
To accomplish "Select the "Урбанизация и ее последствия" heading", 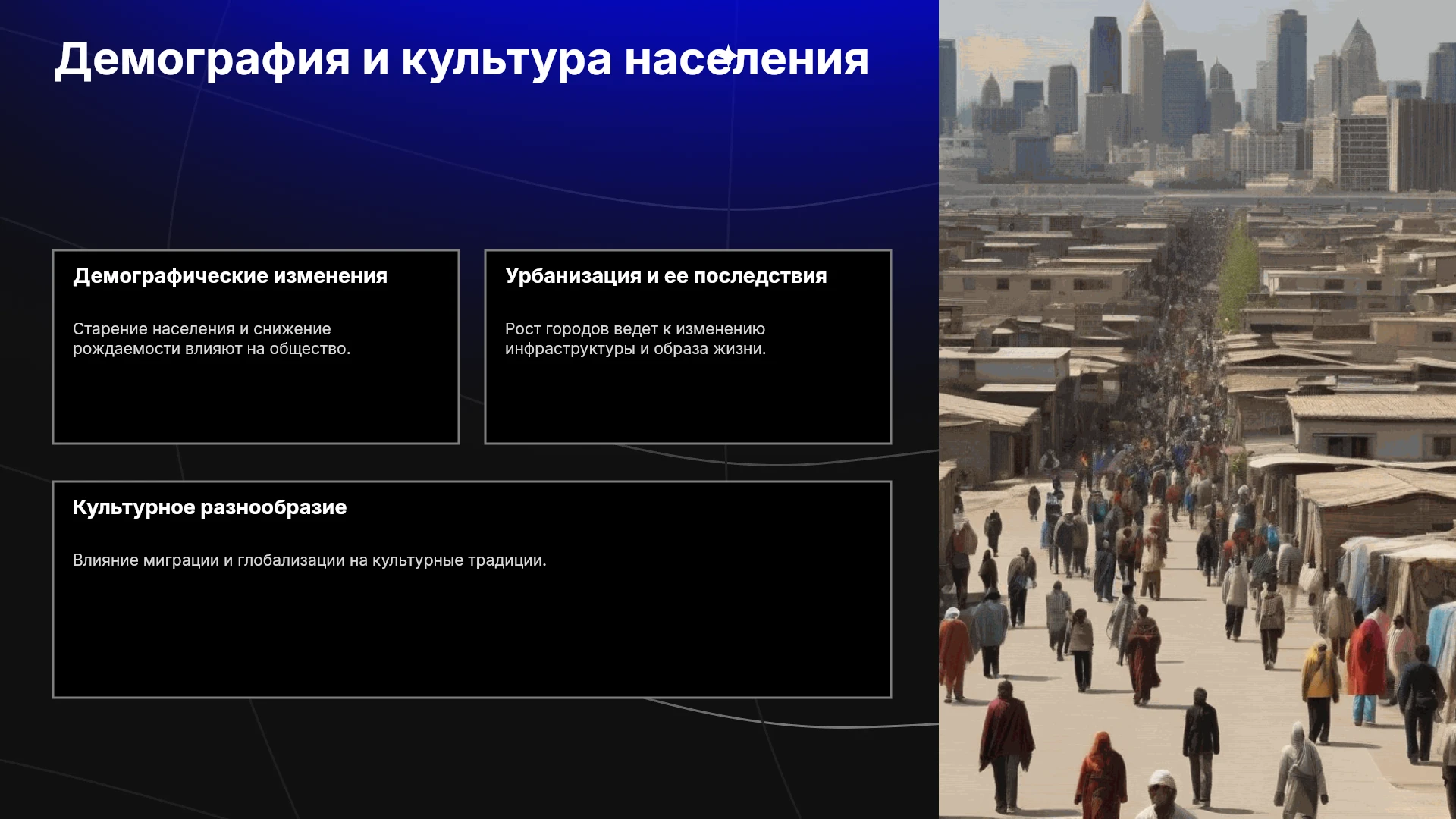I will pos(666,276).
